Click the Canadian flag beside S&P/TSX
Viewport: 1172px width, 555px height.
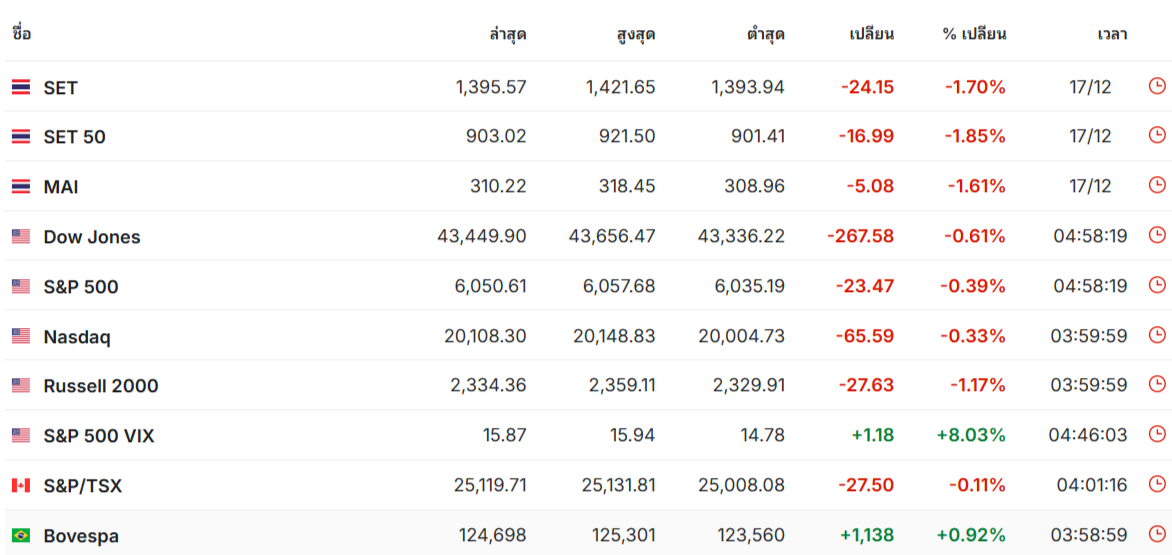point(21,486)
